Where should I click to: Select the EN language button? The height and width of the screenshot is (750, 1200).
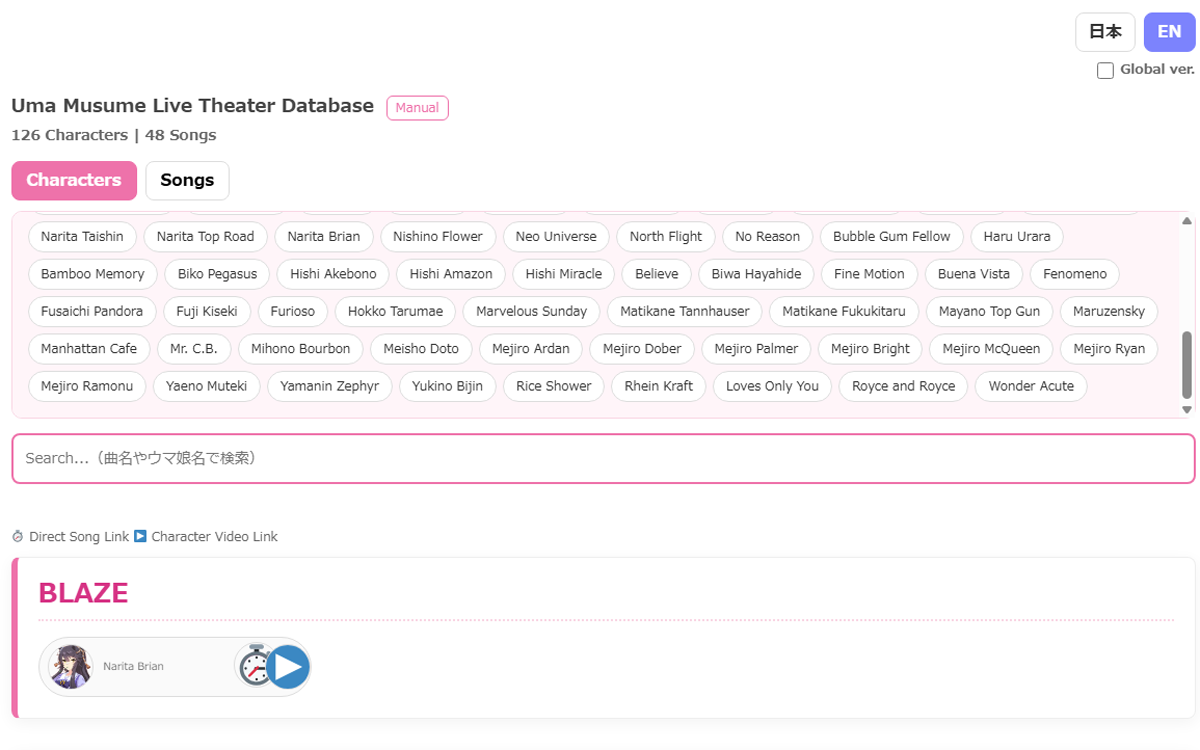tap(1169, 32)
